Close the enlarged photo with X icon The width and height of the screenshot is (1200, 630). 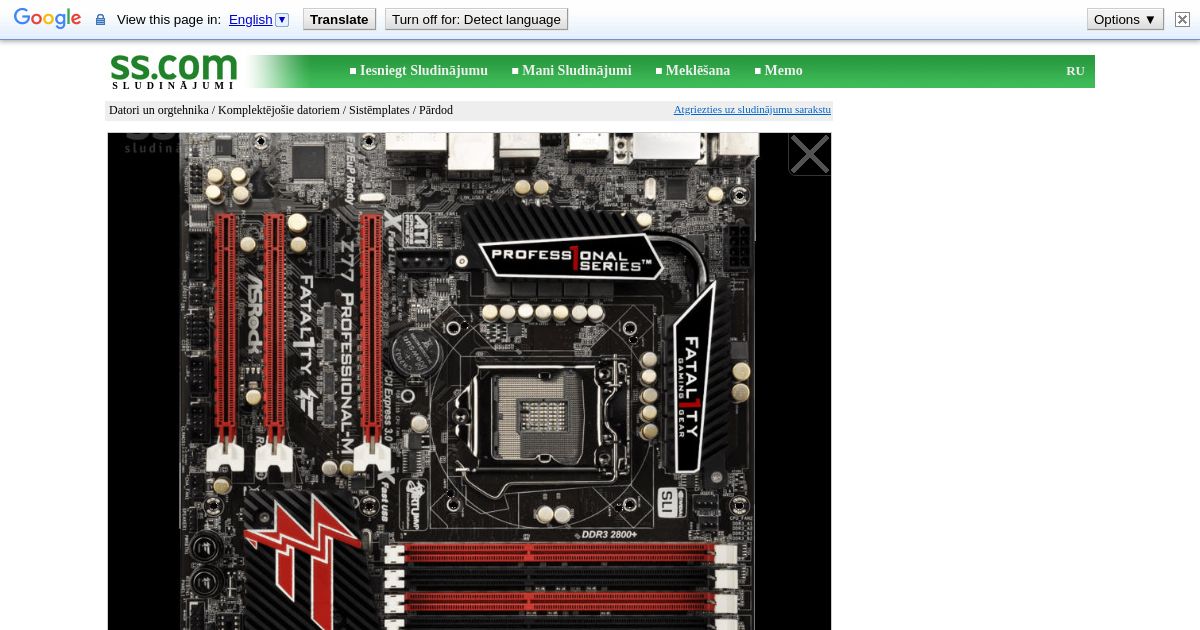pos(809,154)
